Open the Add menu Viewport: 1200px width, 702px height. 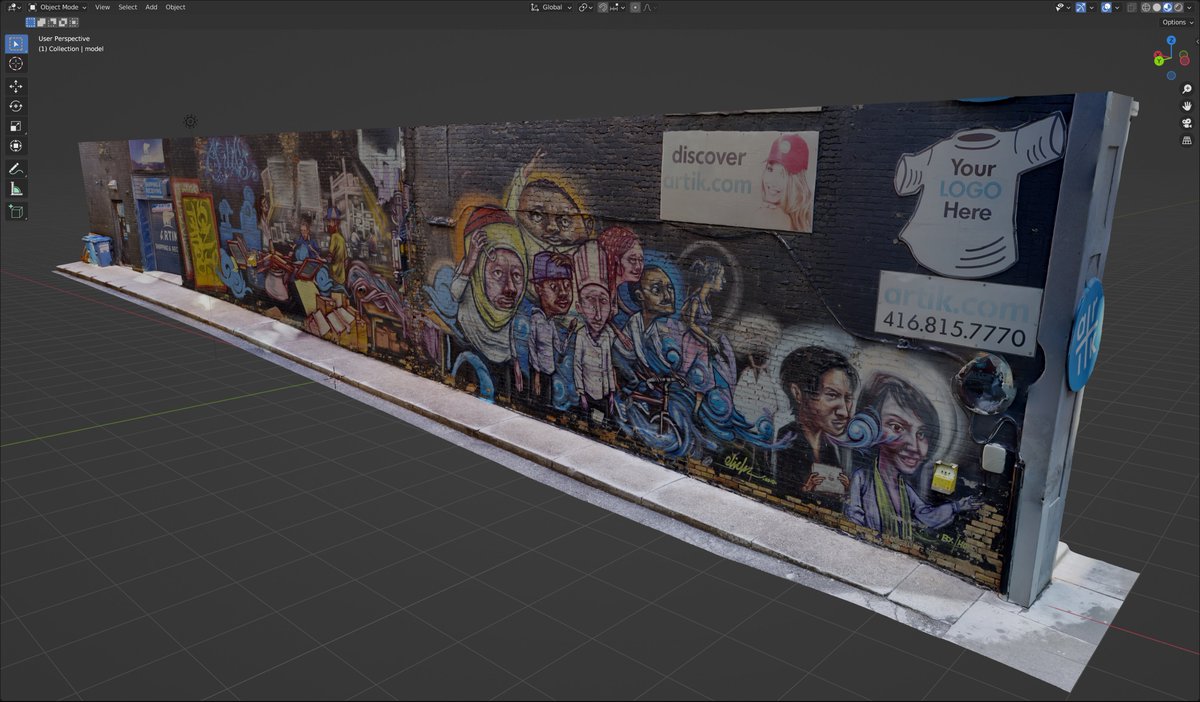coord(151,7)
